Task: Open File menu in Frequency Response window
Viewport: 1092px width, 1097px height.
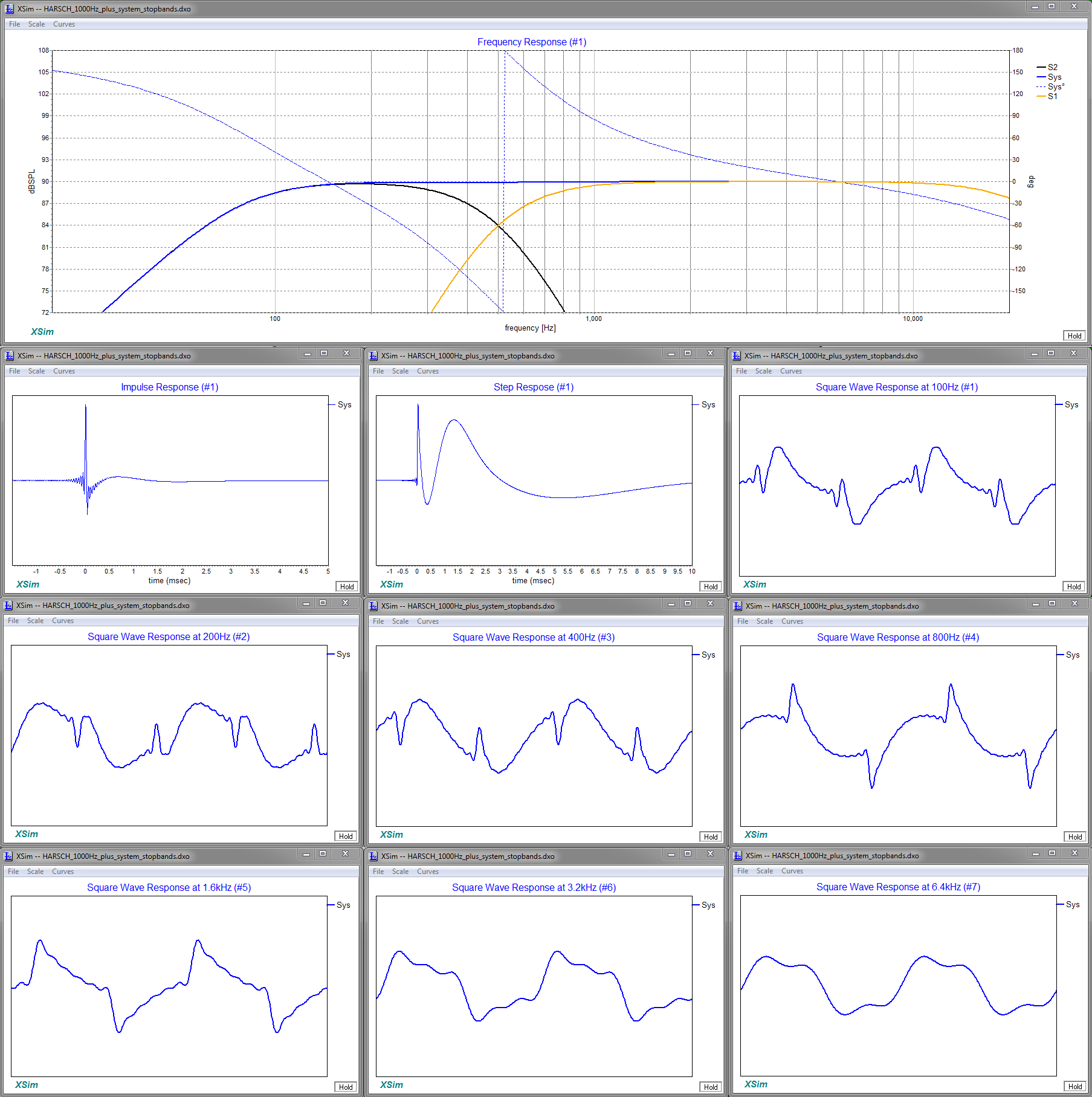Action: tap(15, 24)
